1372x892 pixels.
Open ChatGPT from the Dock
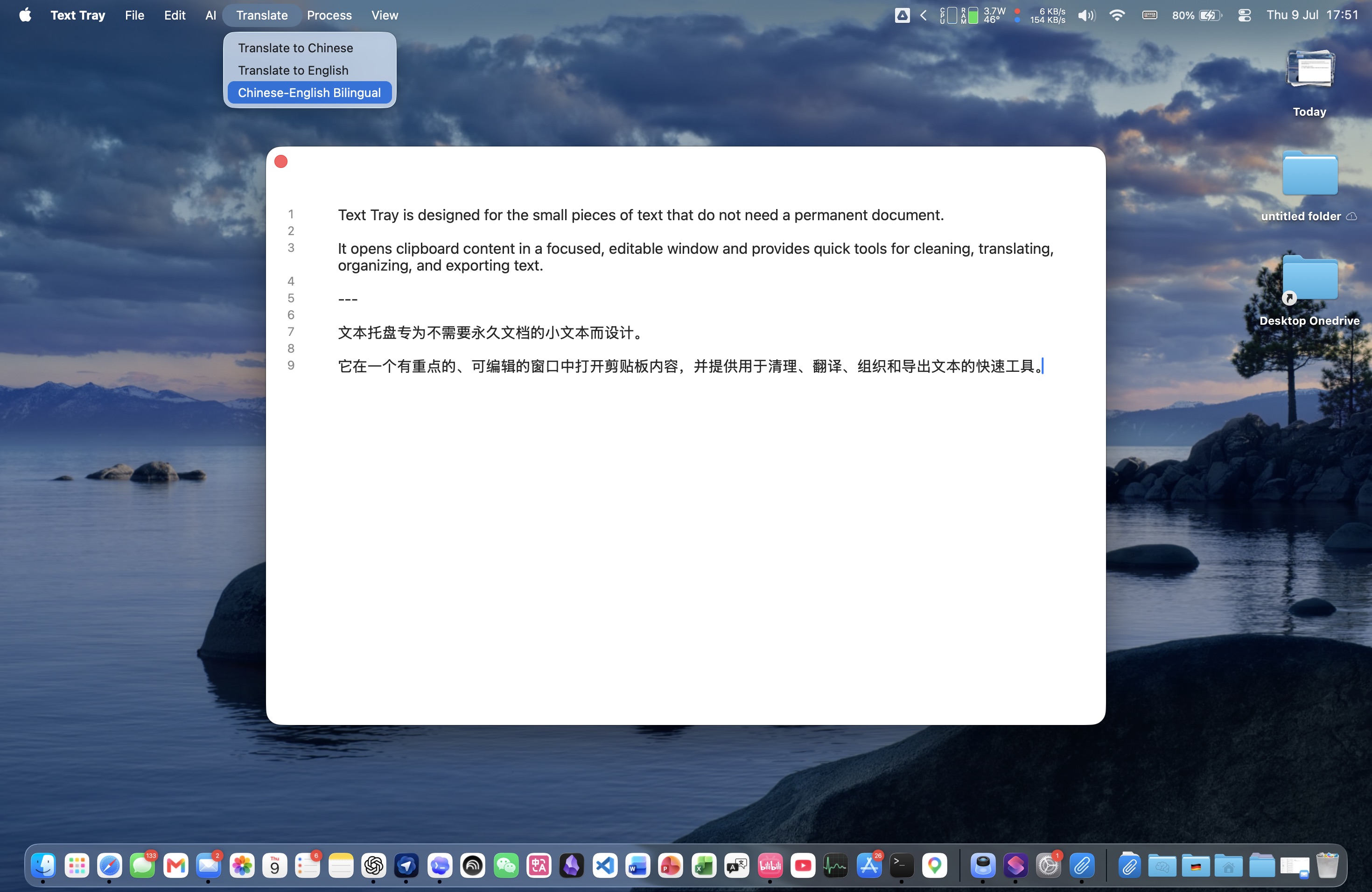pos(373,865)
